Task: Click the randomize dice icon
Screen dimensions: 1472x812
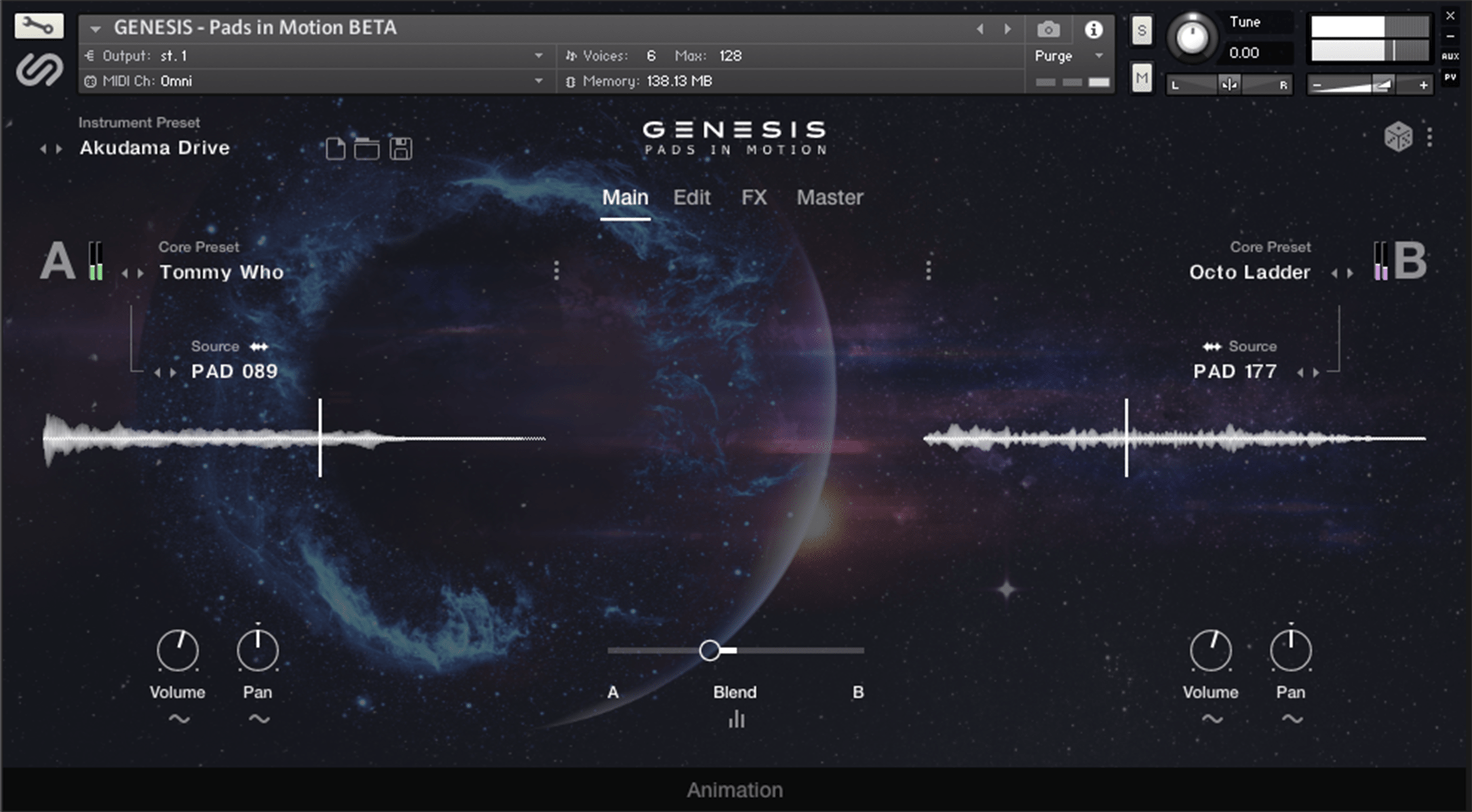Action: (1397, 137)
